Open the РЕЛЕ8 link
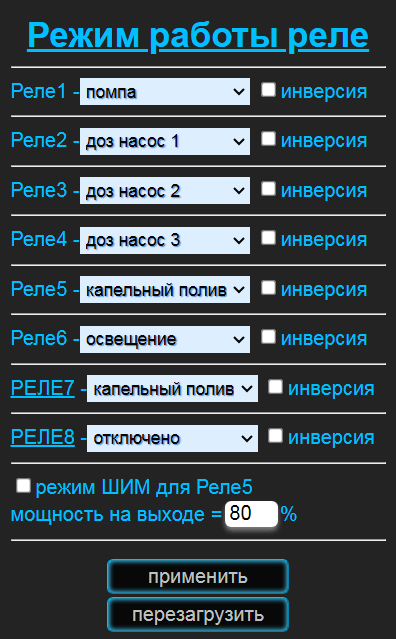396x639 pixels. click(43, 438)
